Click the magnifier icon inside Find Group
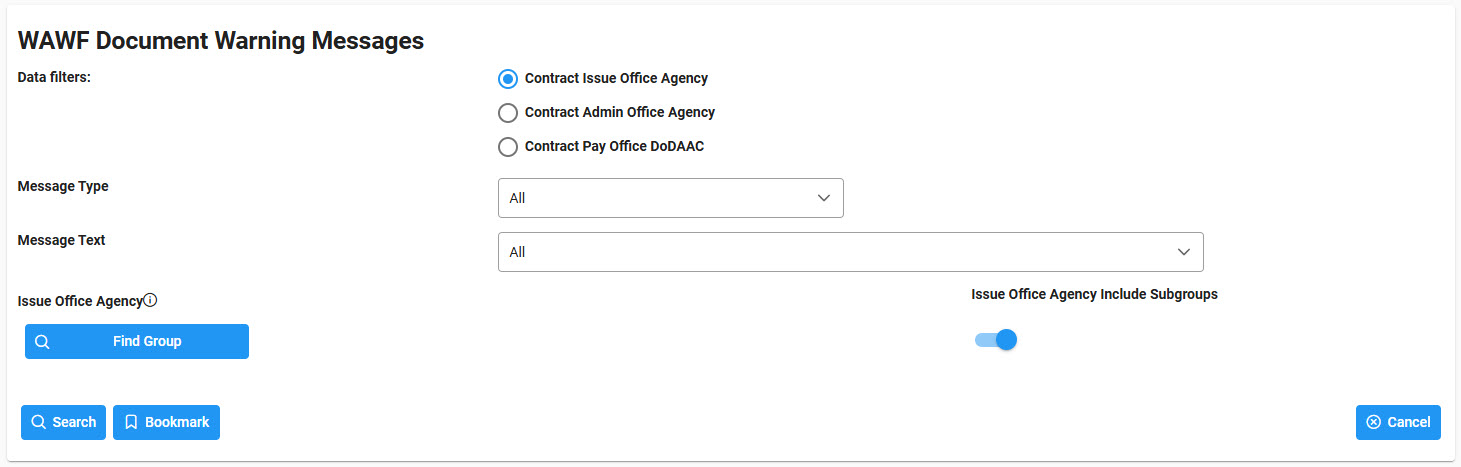 pyautogui.click(x=42, y=341)
